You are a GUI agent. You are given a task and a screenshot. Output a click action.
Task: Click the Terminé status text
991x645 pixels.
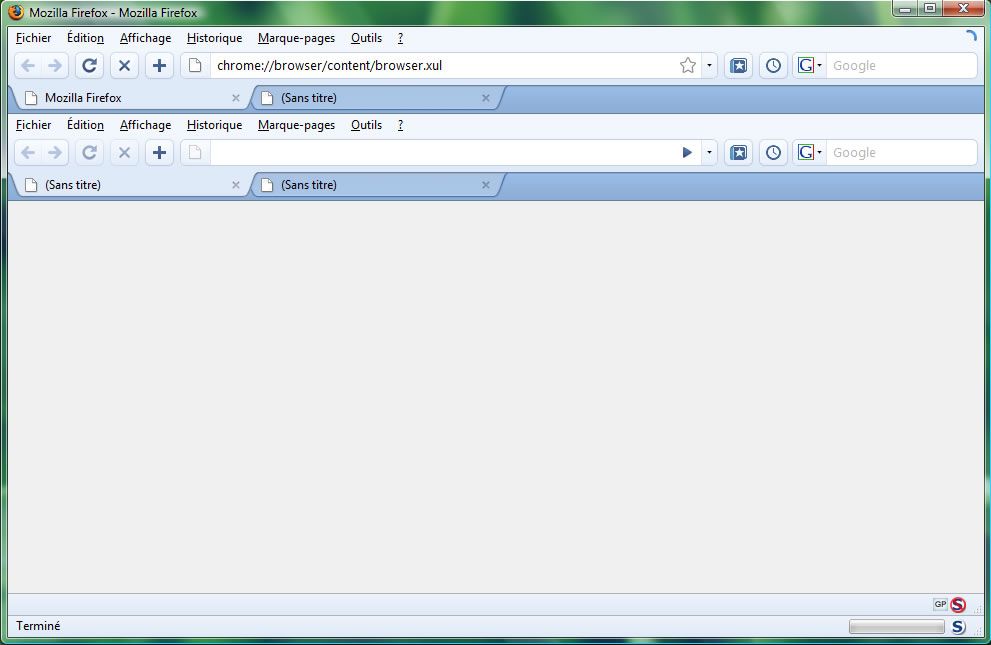coord(38,626)
